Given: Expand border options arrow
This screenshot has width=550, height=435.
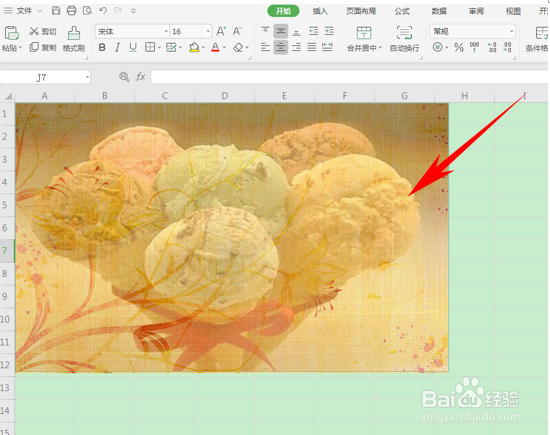Looking at the screenshot, I should point(160,47).
